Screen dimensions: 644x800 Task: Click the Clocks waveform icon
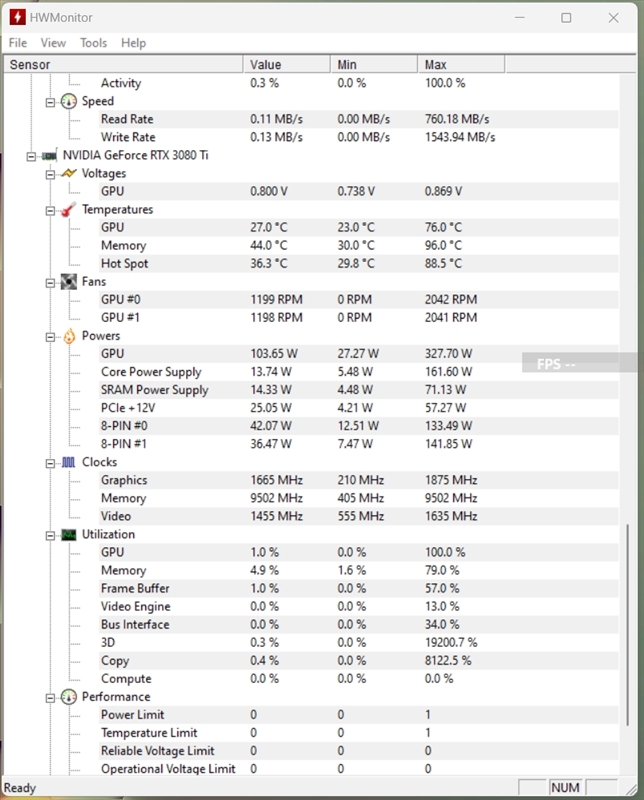68,462
